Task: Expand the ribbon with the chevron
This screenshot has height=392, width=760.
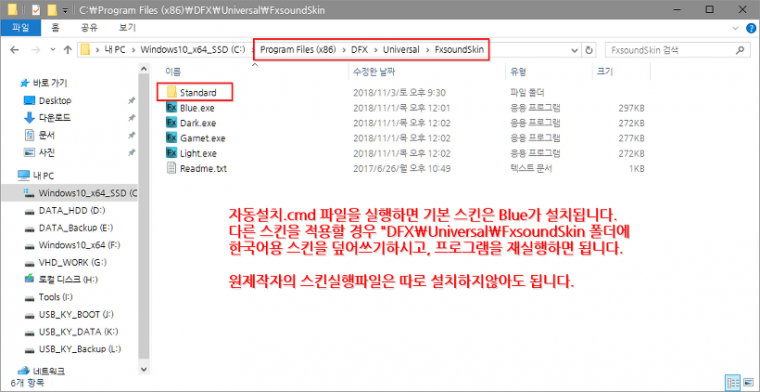Action: click(x=736, y=29)
